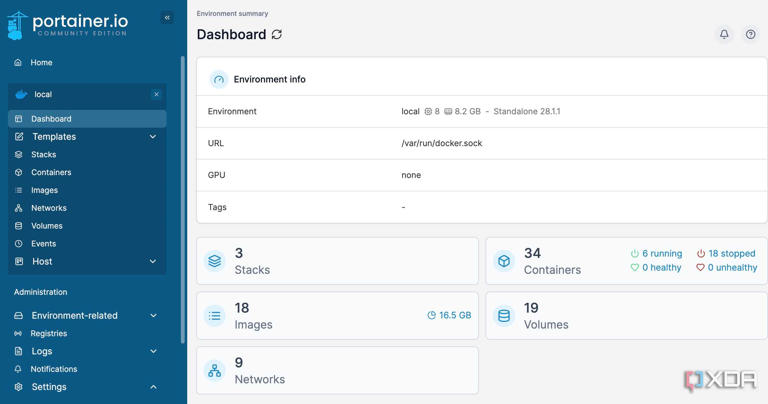Expand the Environment-related chevron
The image size is (768, 404).
[x=153, y=315]
